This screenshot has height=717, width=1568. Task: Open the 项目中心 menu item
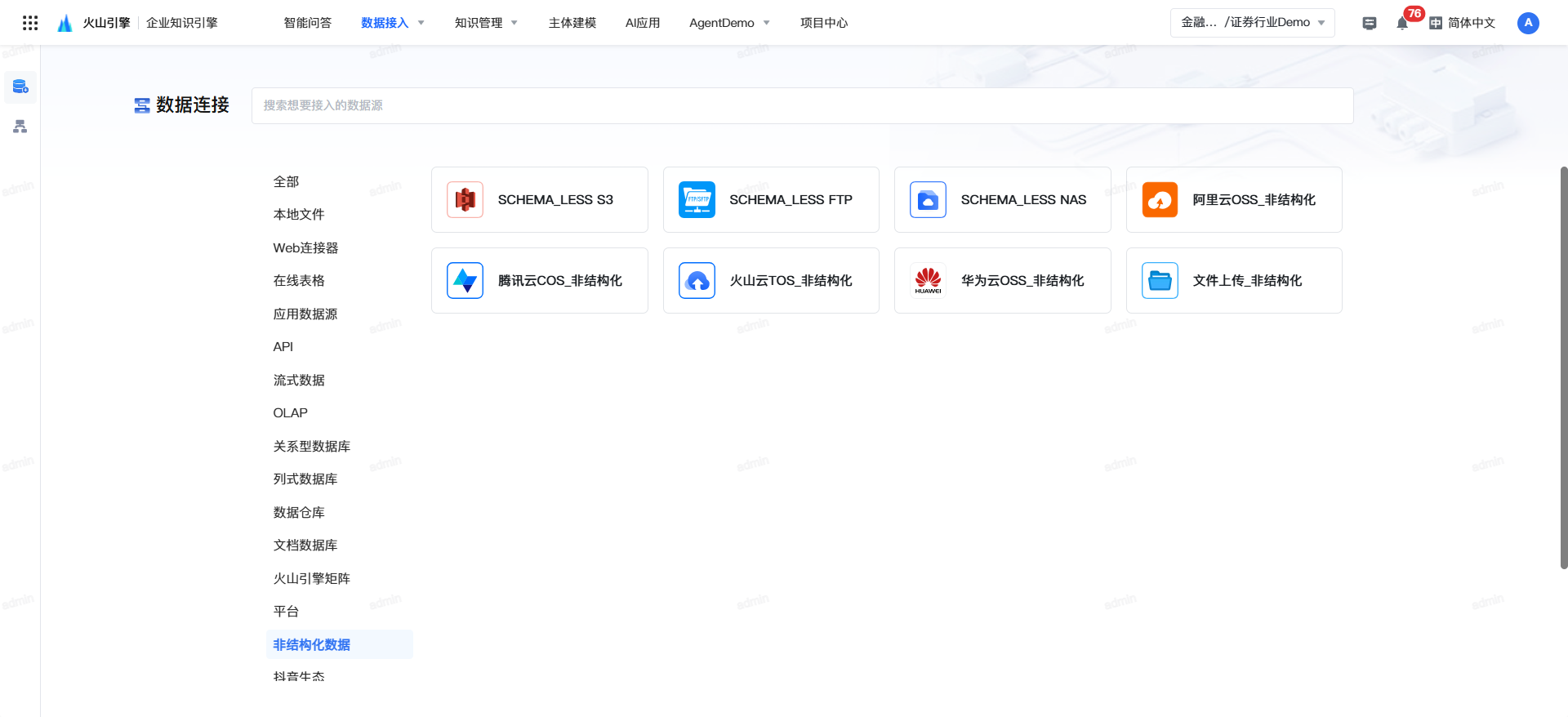click(x=824, y=23)
